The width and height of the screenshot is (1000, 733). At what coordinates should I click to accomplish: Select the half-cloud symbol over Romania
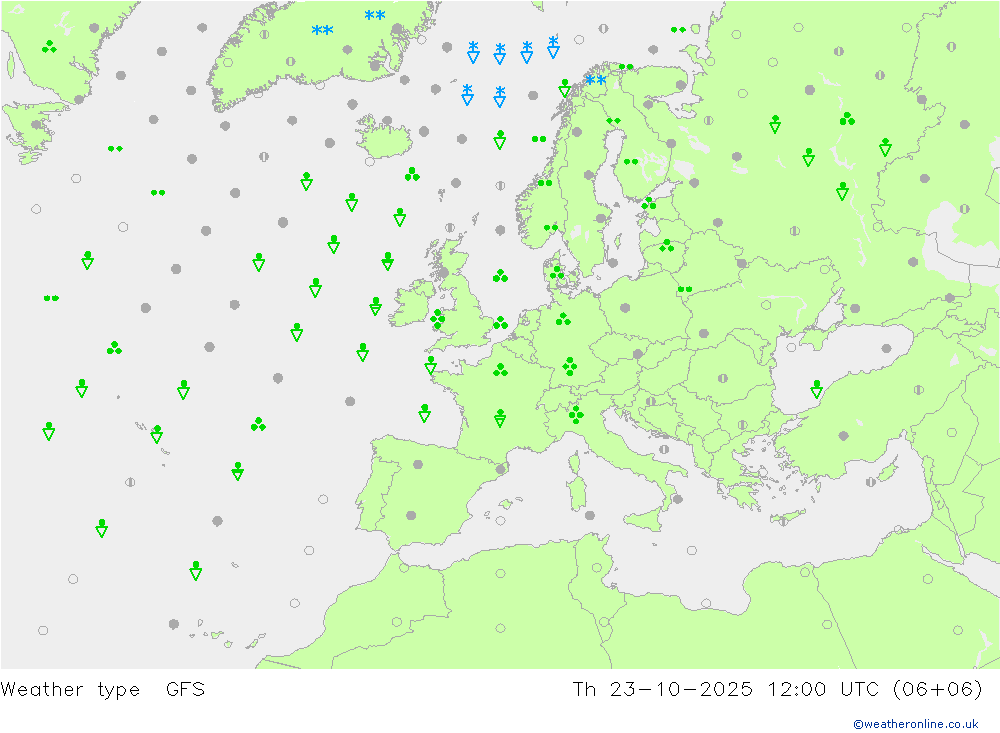[723, 378]
